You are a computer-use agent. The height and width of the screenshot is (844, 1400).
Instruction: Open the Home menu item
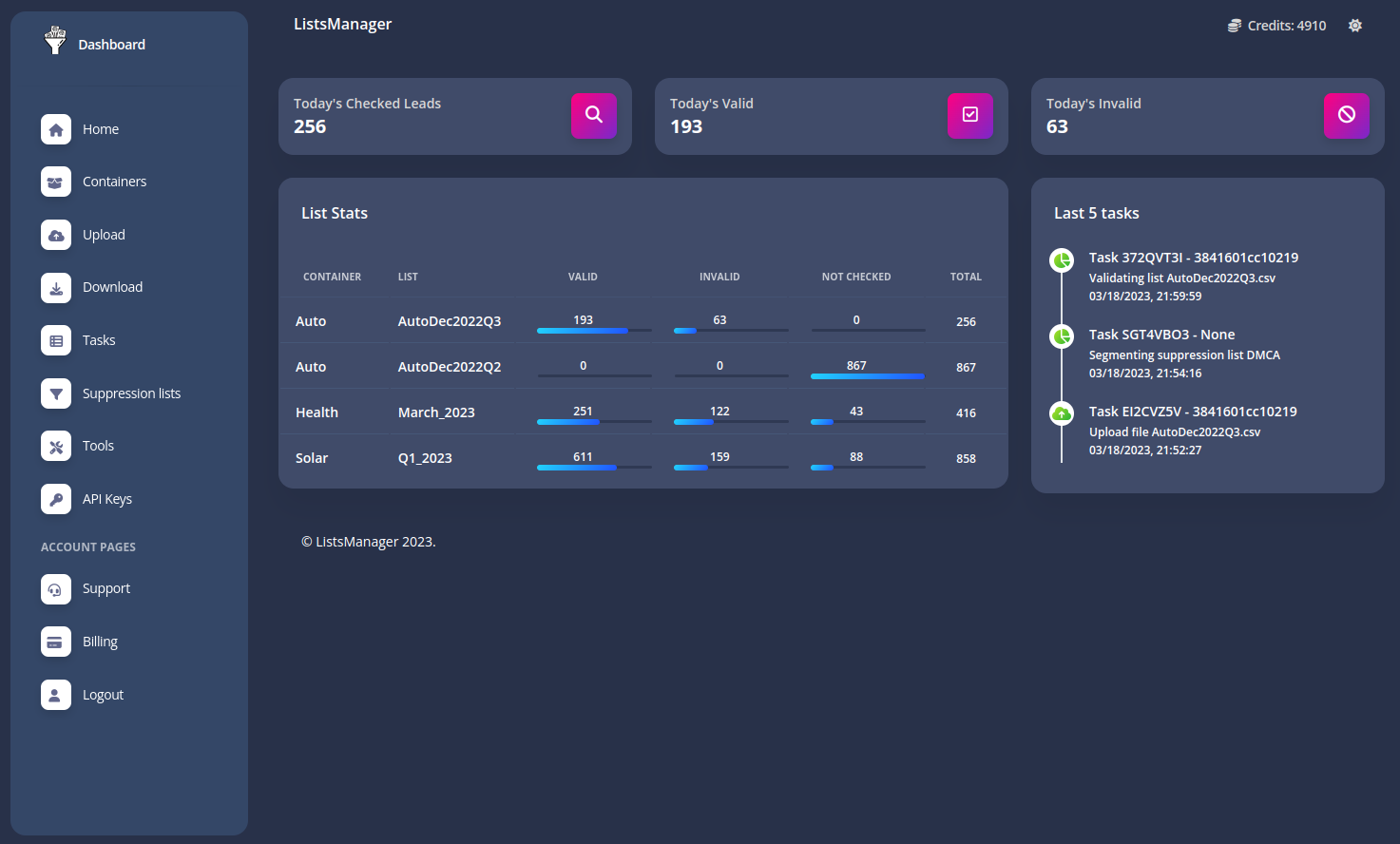[x=101, y=129]
